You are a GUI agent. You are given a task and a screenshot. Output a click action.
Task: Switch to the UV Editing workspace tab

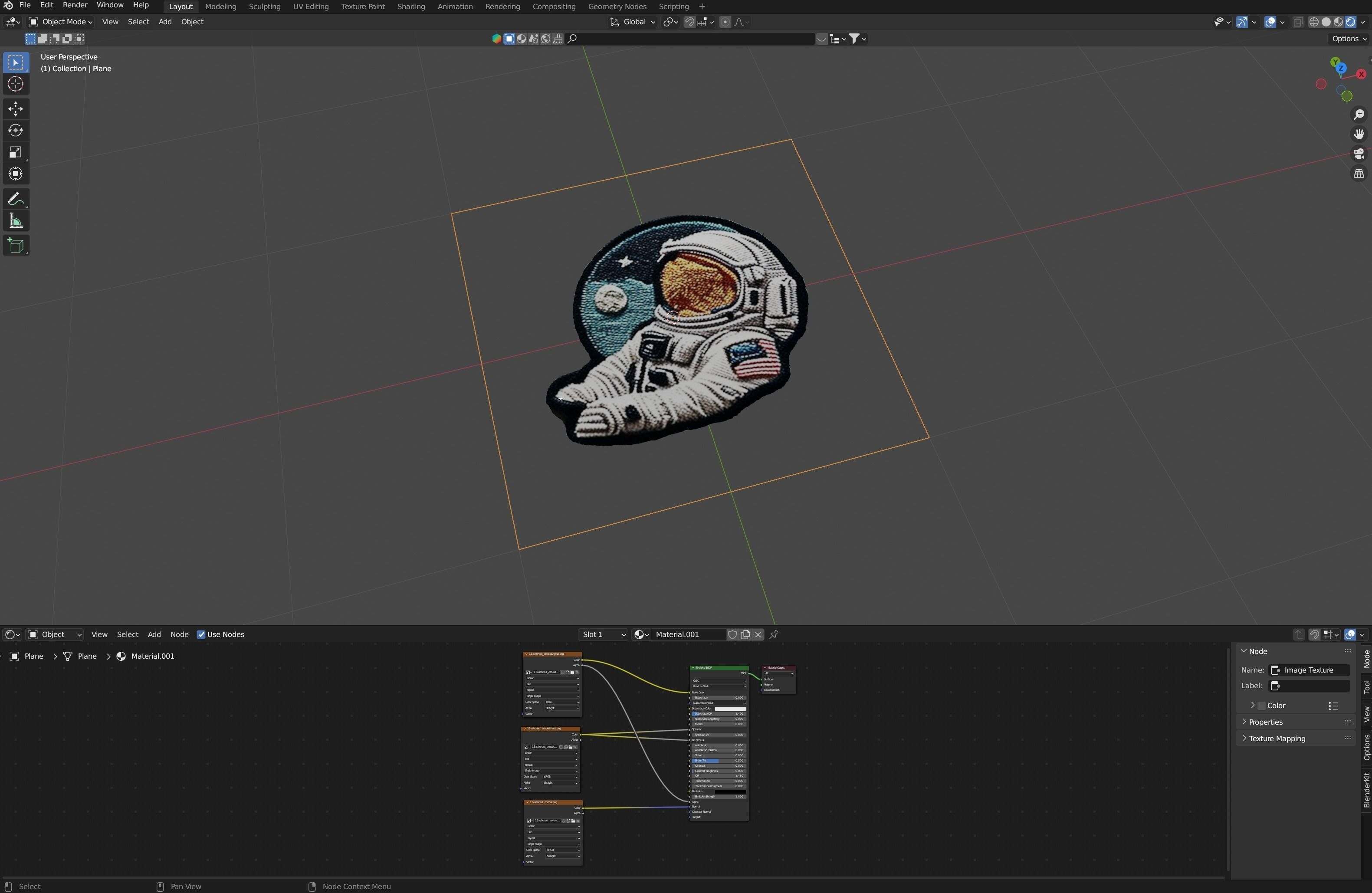311,7
